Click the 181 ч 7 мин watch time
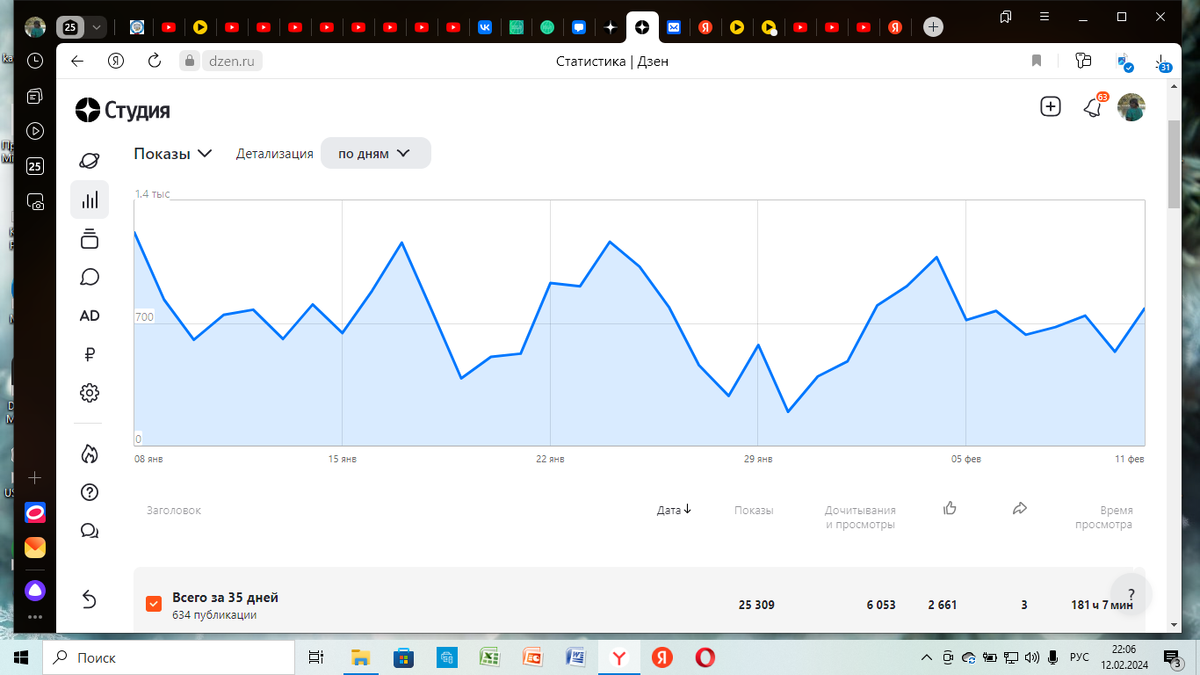The width and height of the screenshot is (1200, 675). point(1101,605)
